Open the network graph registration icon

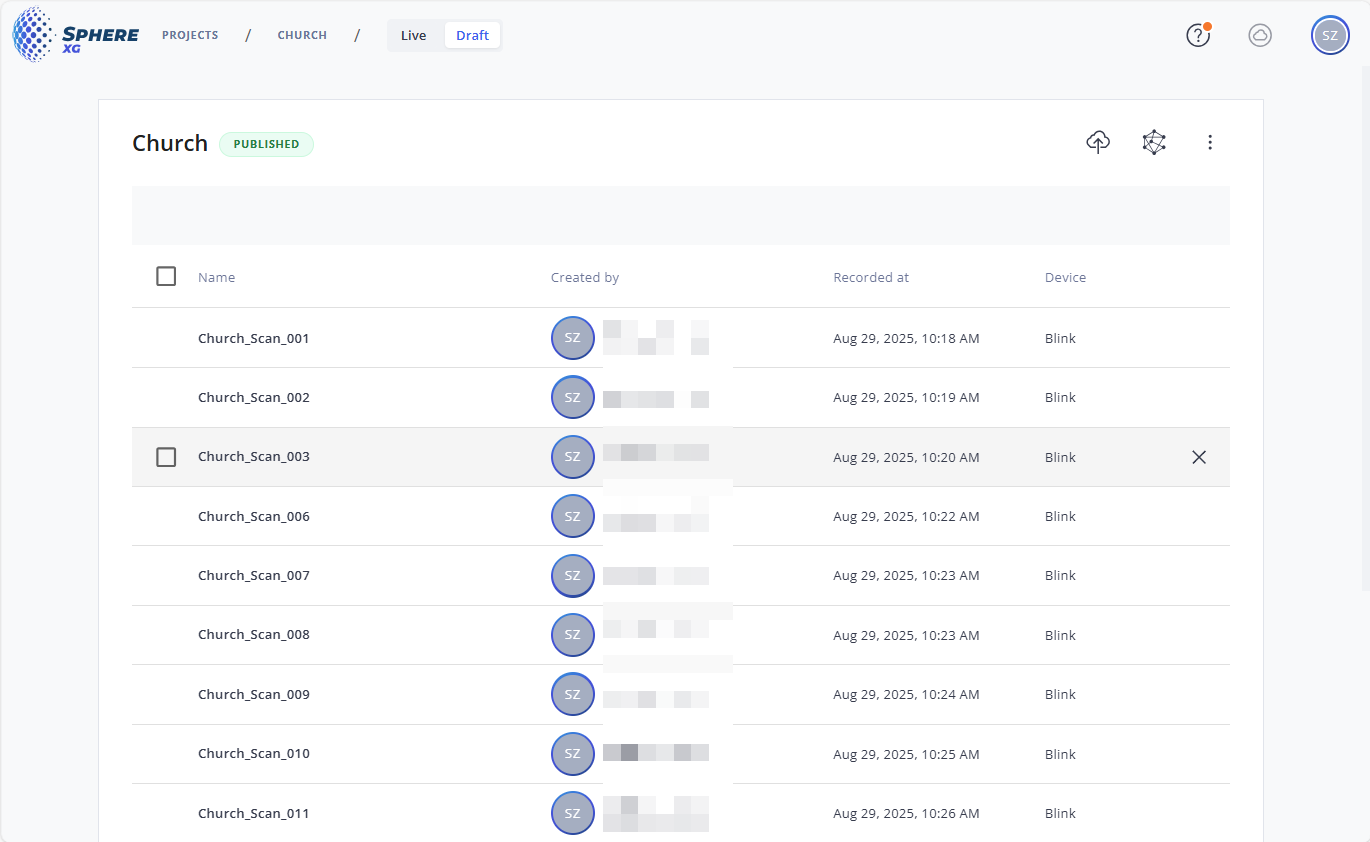(1154, 142)
